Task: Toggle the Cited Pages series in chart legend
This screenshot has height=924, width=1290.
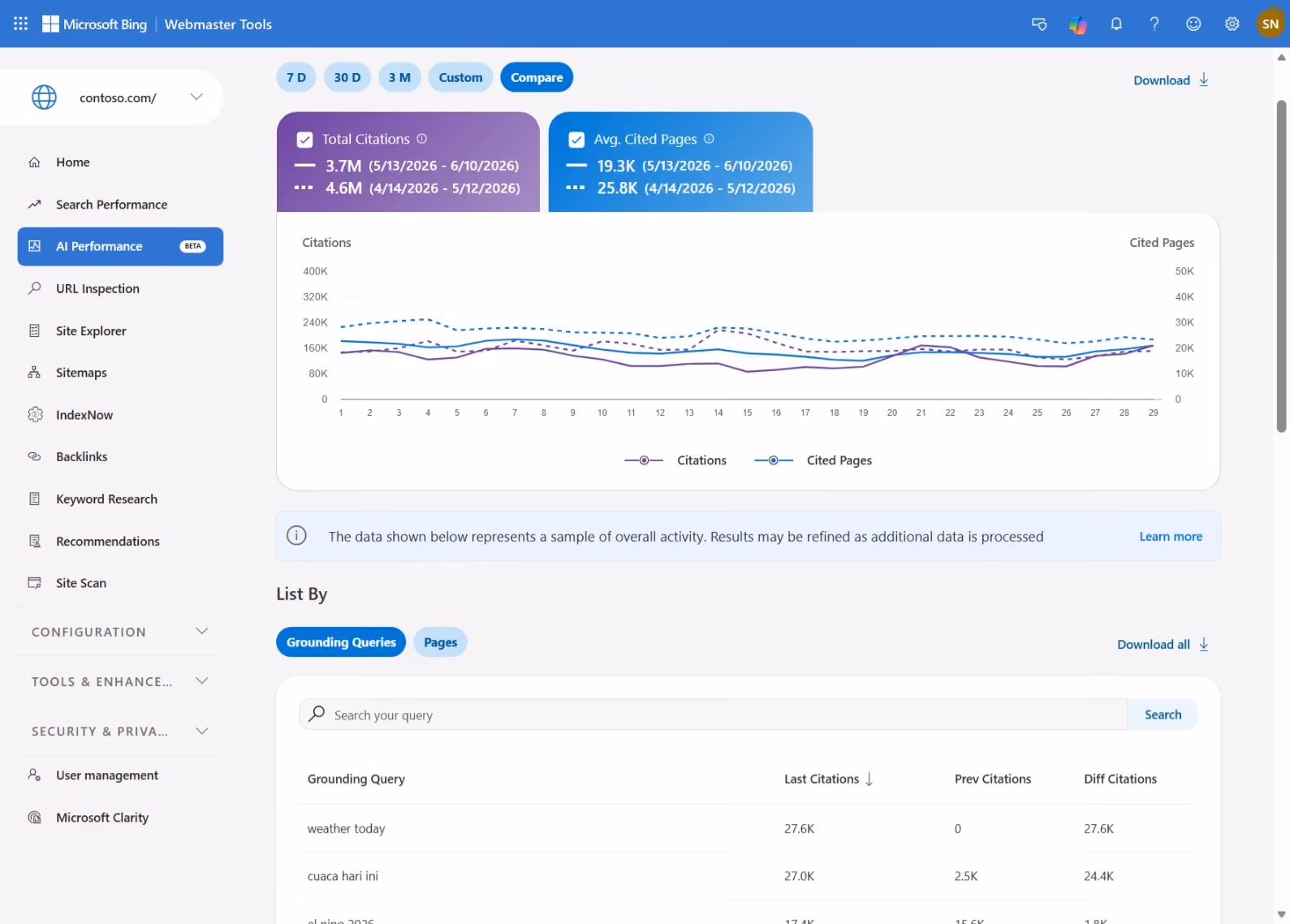Action: tap(813, 460)
